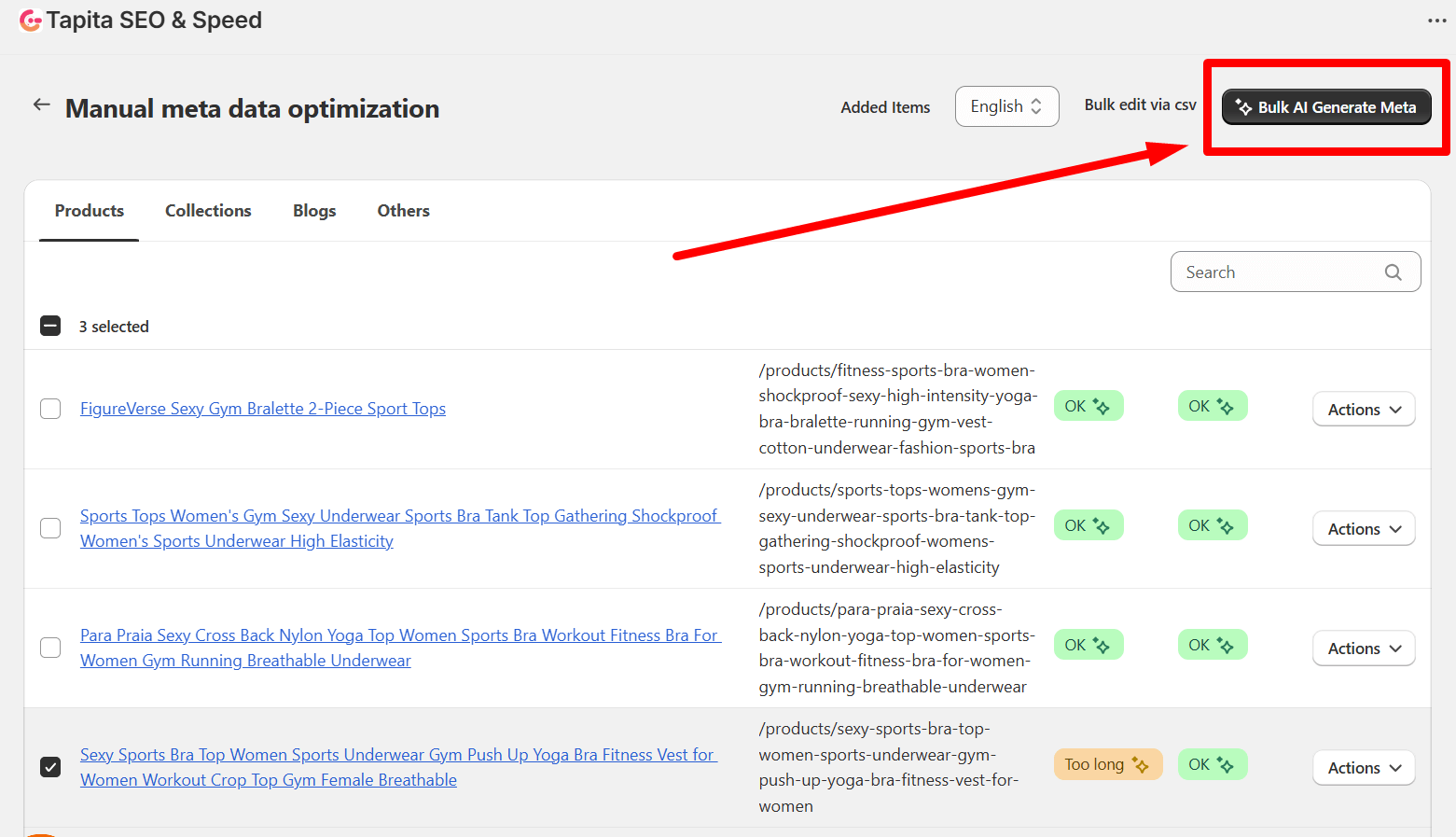Toggle the 3 selected select-all checkbox

pos(50,326)
